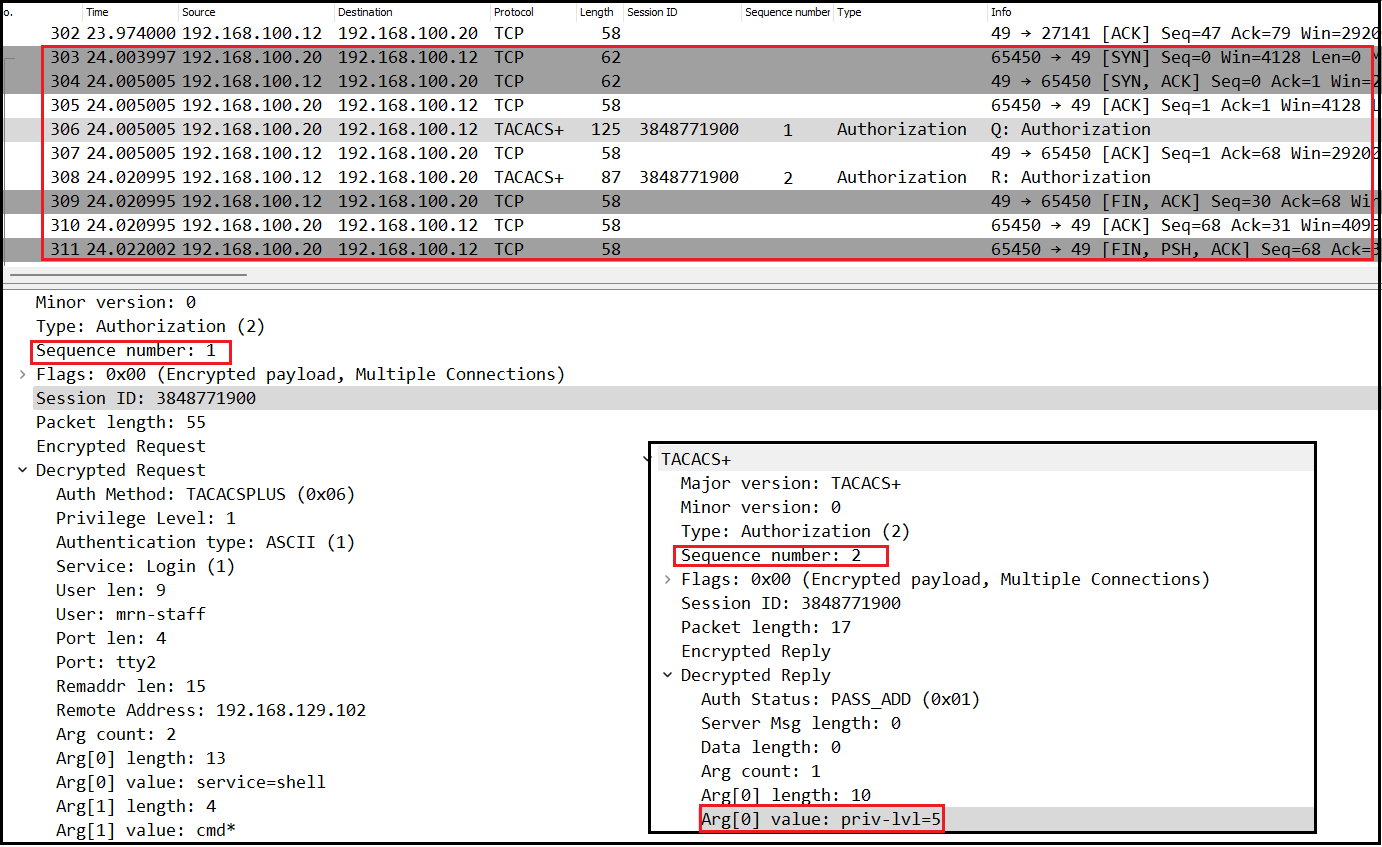Collapse the TACACS+ protocol section
1382x847 pixels.
click(x=647, y=460)
